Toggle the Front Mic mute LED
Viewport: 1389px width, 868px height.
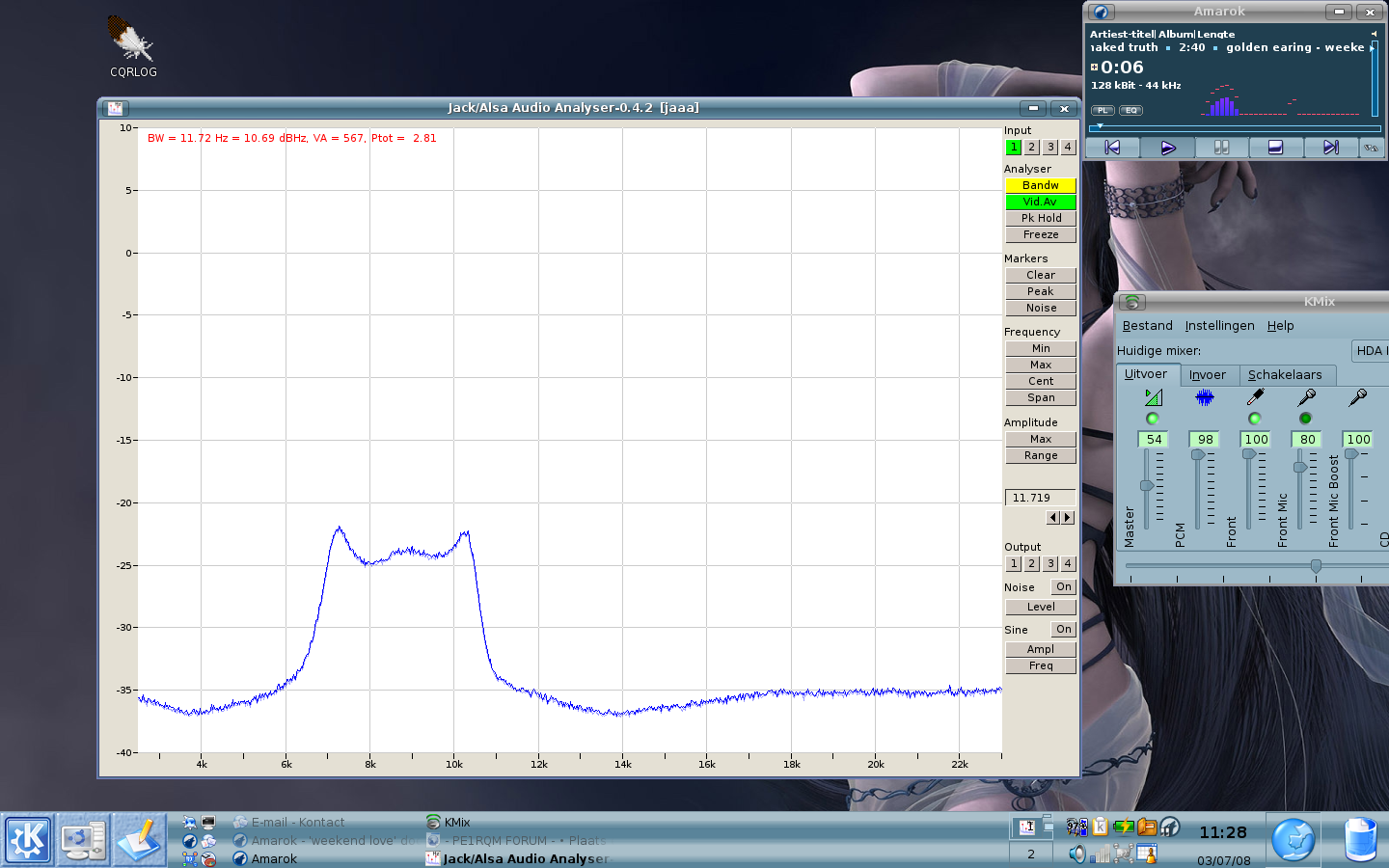coord(1305,419)
